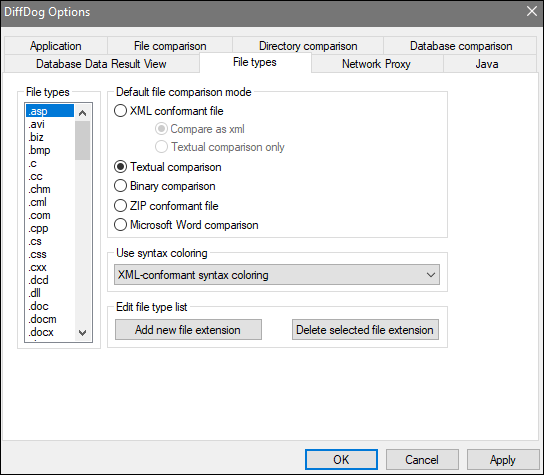This screenshot has width=544, height=475.
Task: Open Directory comparison tab
Action: point(308,46)
